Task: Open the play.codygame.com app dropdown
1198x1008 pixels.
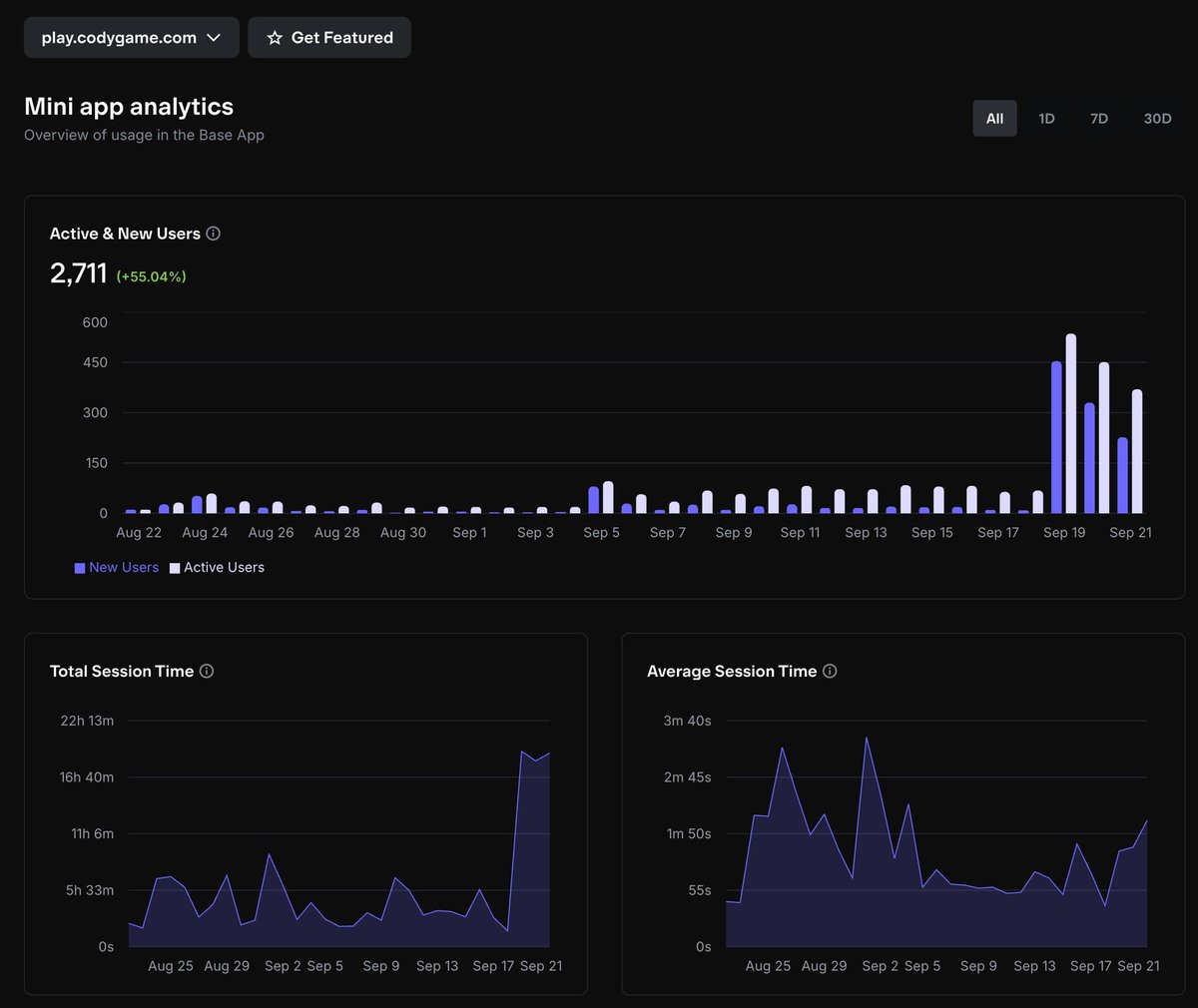Action: (131, 38)
